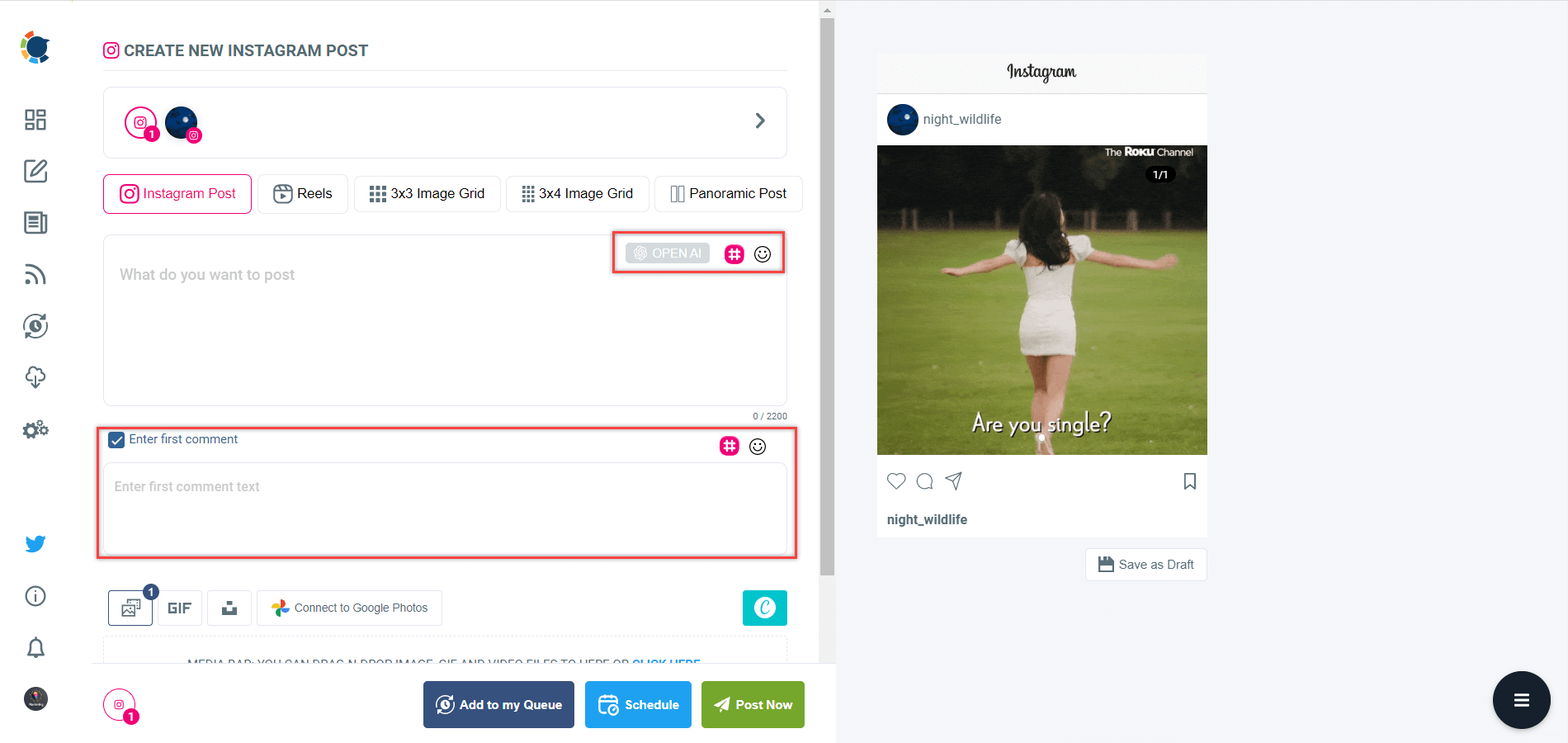Enable hashtag suggestions for the first comment
Viewport: 1568px width, 743px height.
[729, 446]
